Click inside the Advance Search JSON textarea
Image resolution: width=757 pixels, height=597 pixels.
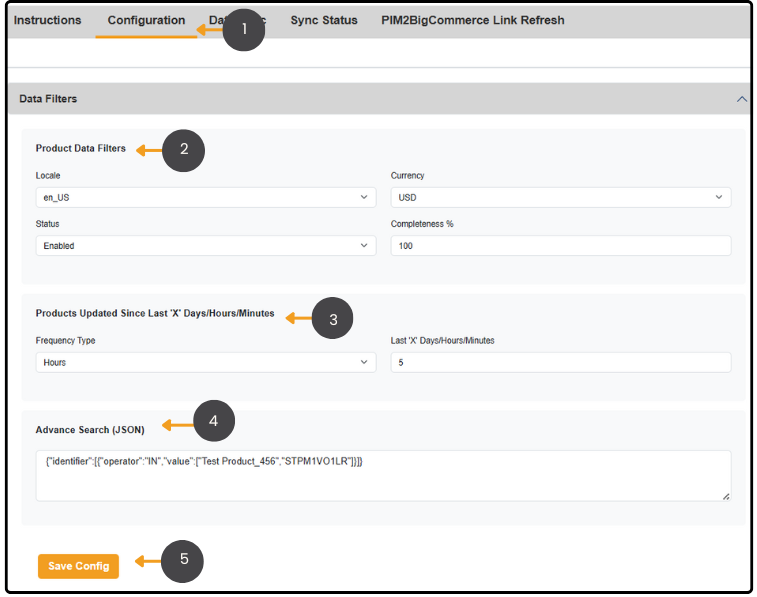point(380,475)
